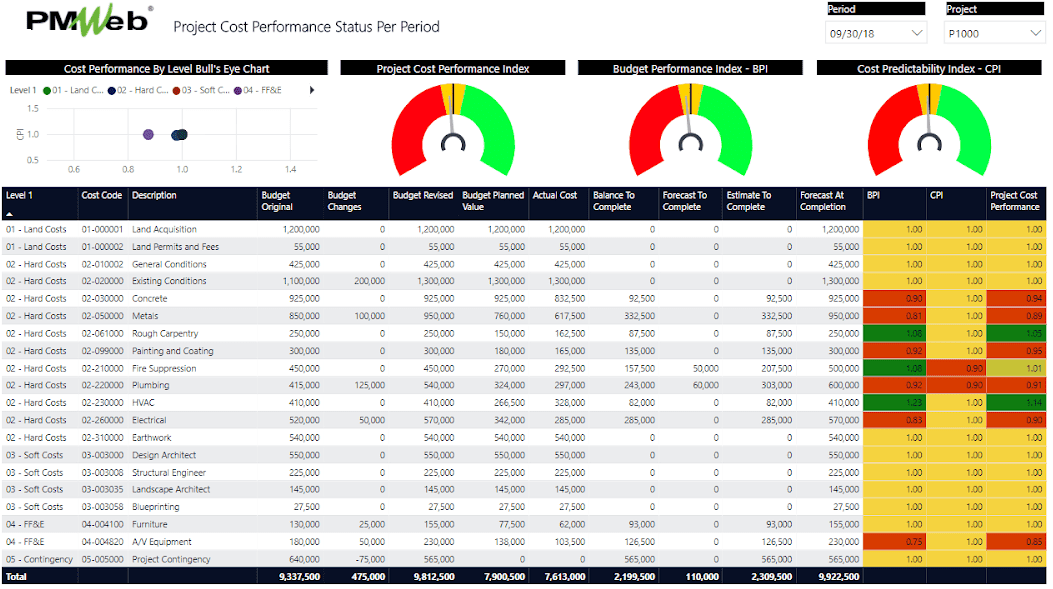Click the Forecast At Completion column header

tap(823, 201)
